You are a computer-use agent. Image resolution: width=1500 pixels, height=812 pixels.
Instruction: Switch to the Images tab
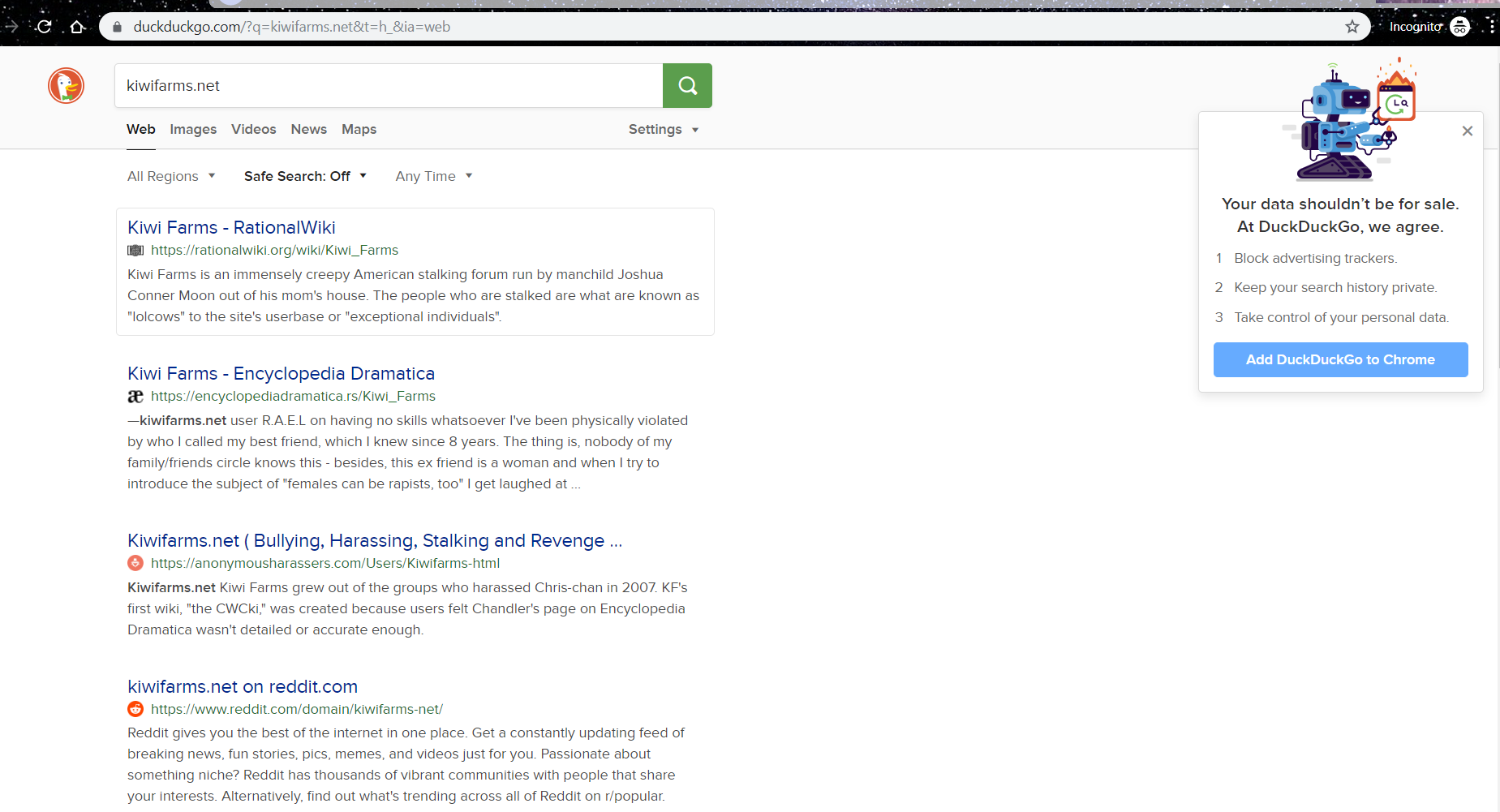click(x=193, y=129)
